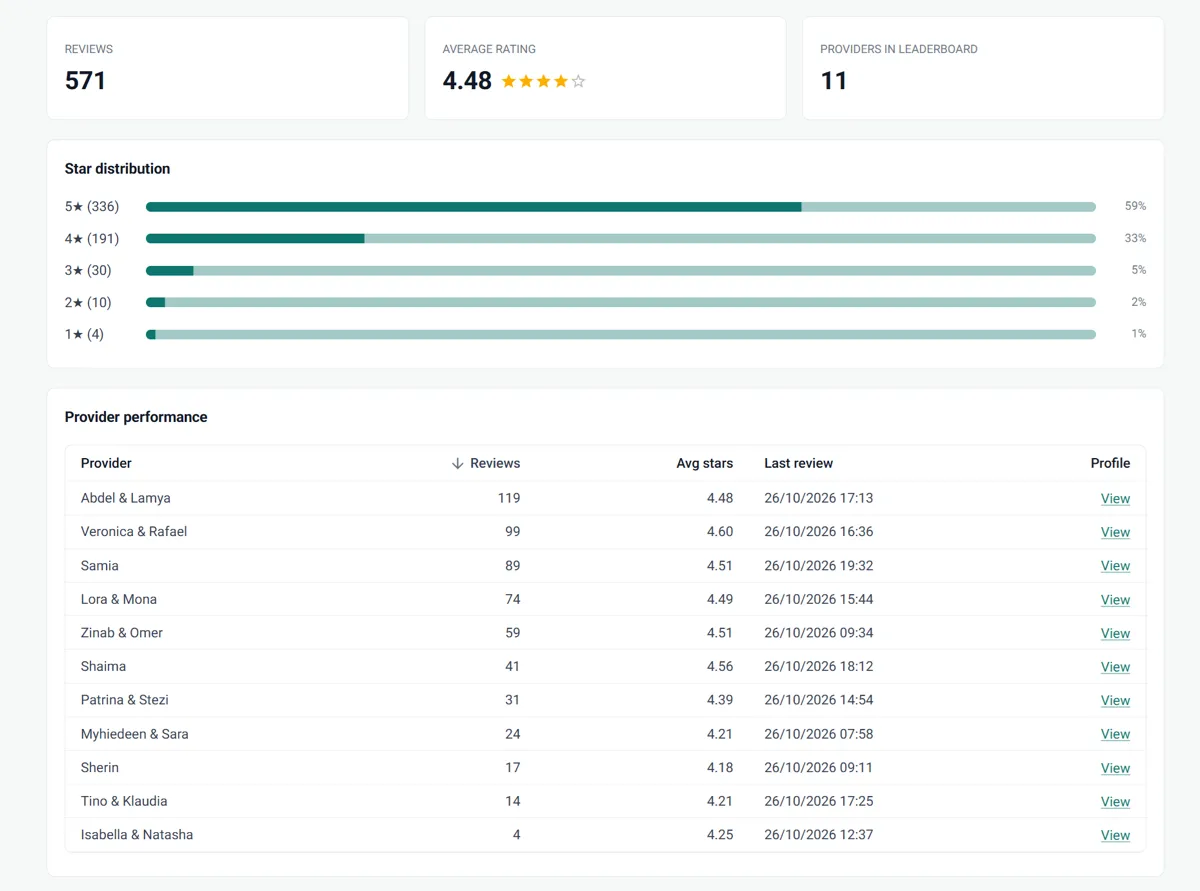This screenshot has width=1200, height=891.
Task: Click the 4-star distribution bar
Action: [x=621, y=239]
